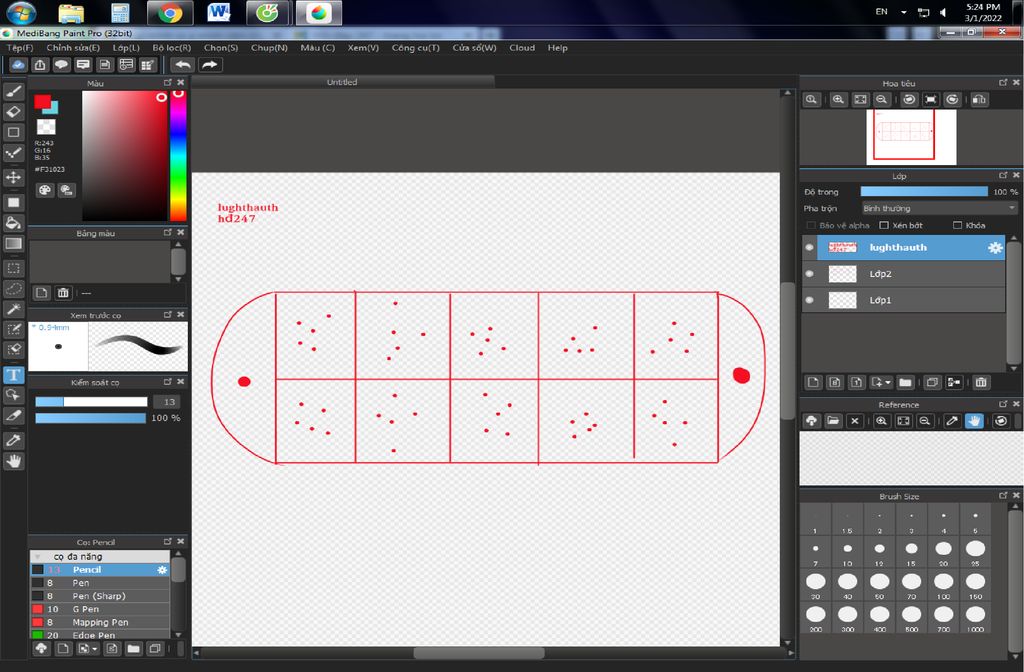This screenshot has width=1024, height=672.
Task: Open the Tệp(F) menu
Action: (x=20, y=48)
